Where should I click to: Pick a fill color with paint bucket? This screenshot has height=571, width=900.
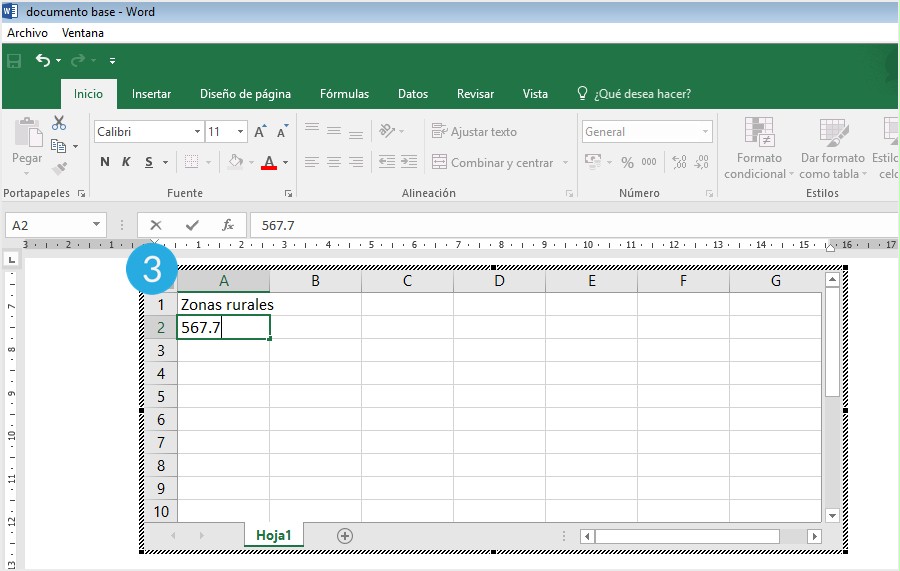point(235,162)
